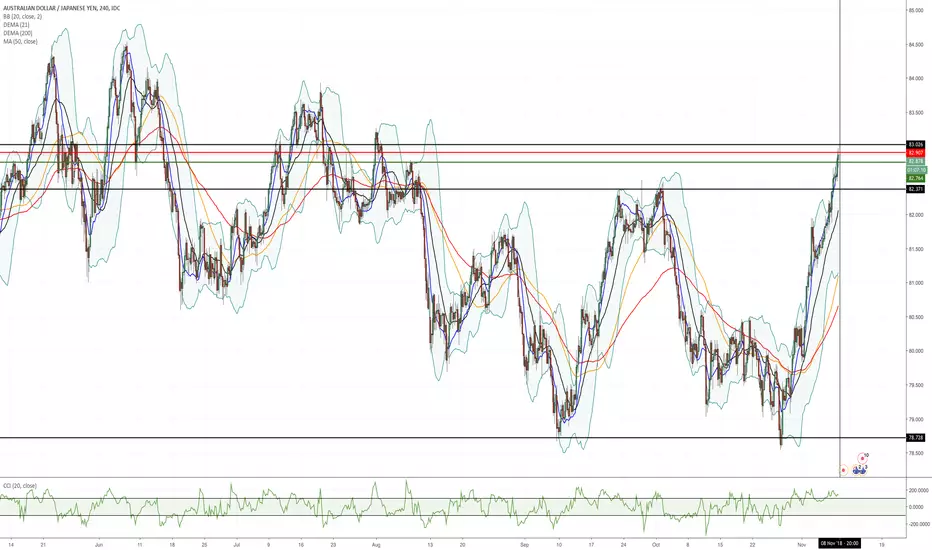Image resolution: width=932 pixels, height=550 pixels.
Task: Click the black 83.026 price label
Action: point(916,144)
